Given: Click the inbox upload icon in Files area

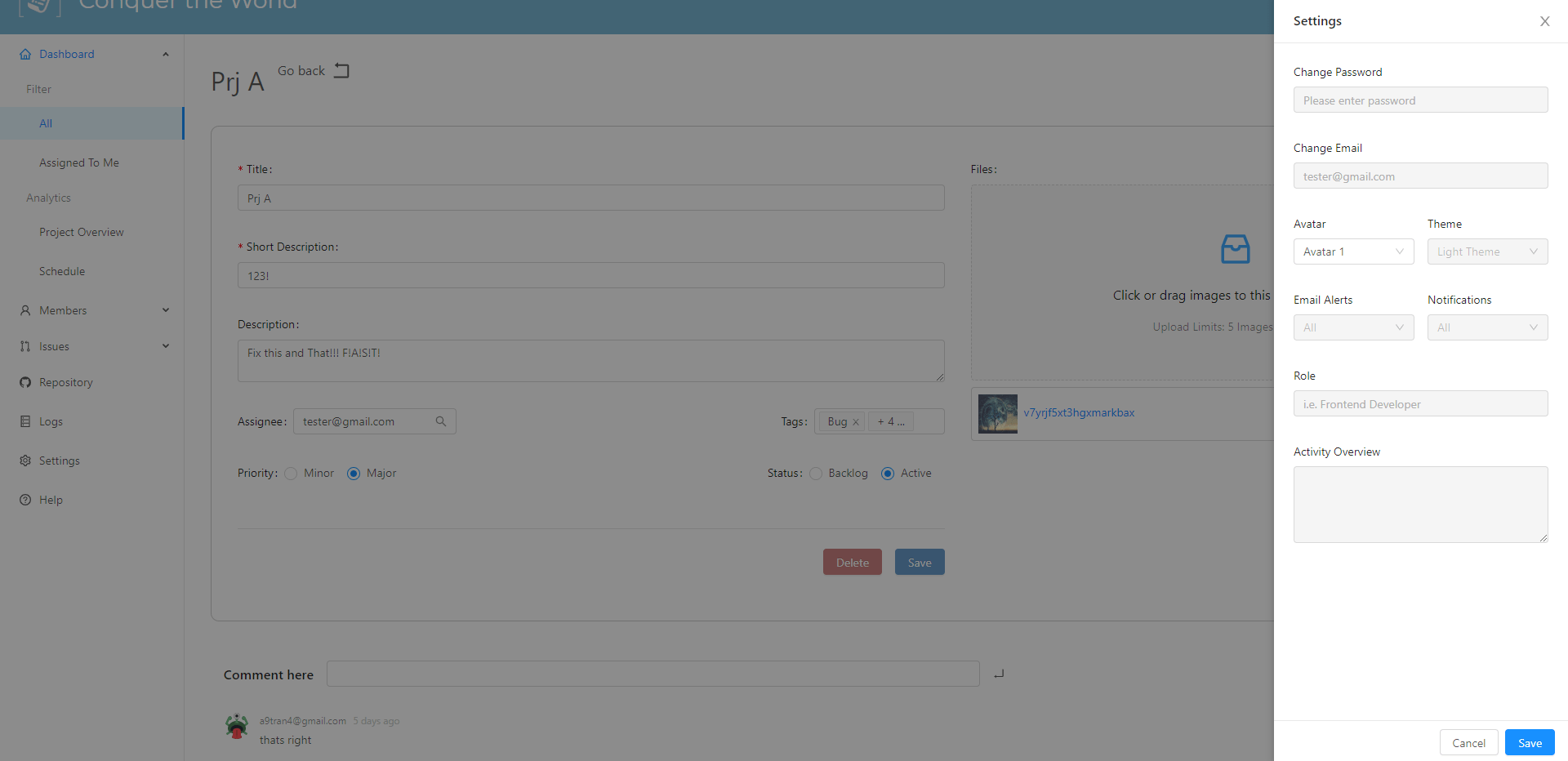Looking at the screenshot, I should pos(1235,249).
